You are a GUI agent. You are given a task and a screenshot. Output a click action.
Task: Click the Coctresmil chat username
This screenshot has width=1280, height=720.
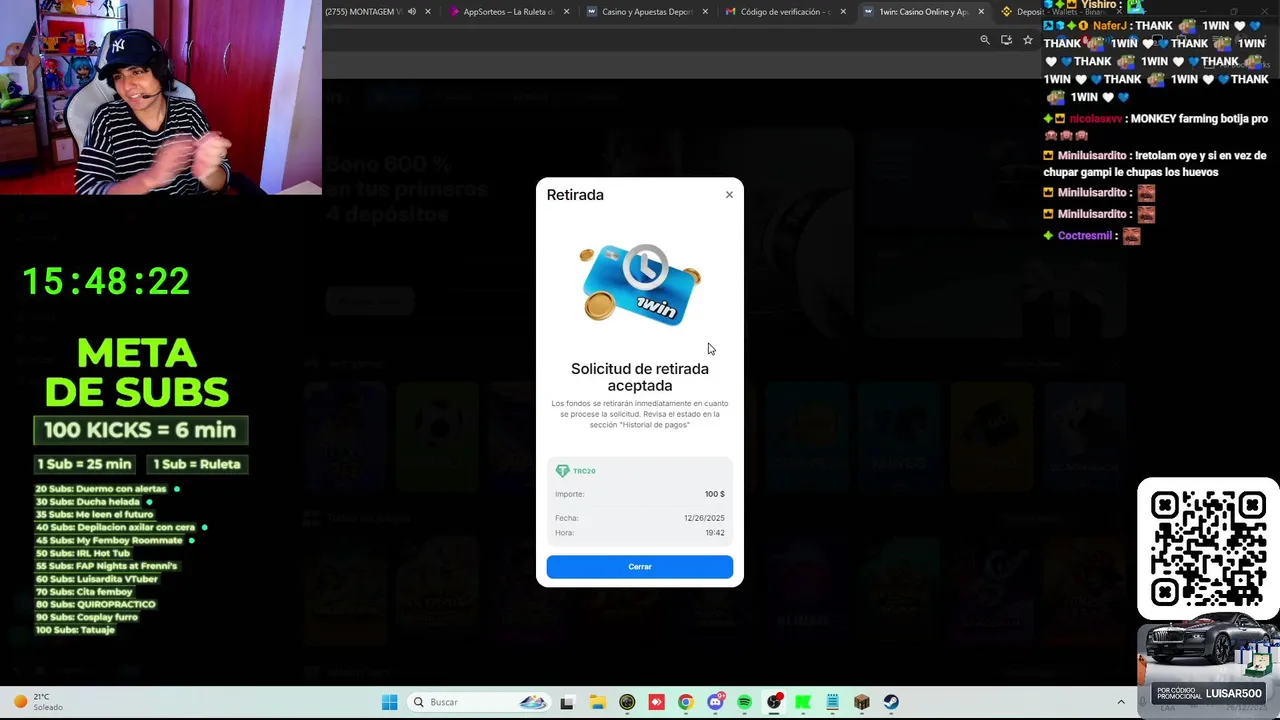[1085, 236]
